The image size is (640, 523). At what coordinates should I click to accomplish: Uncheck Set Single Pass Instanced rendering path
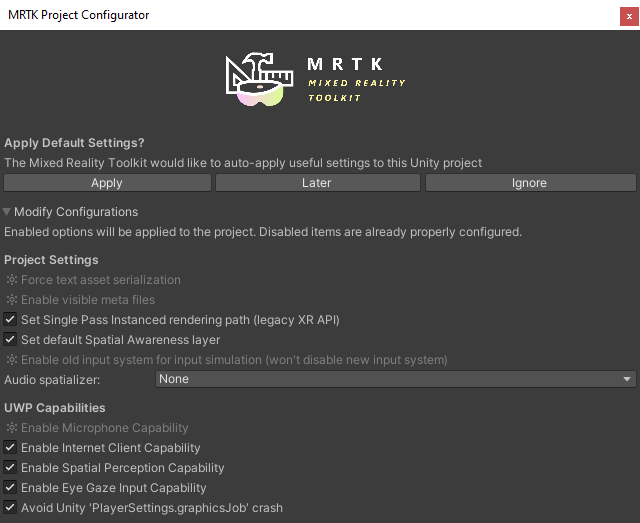pos(11,320)
